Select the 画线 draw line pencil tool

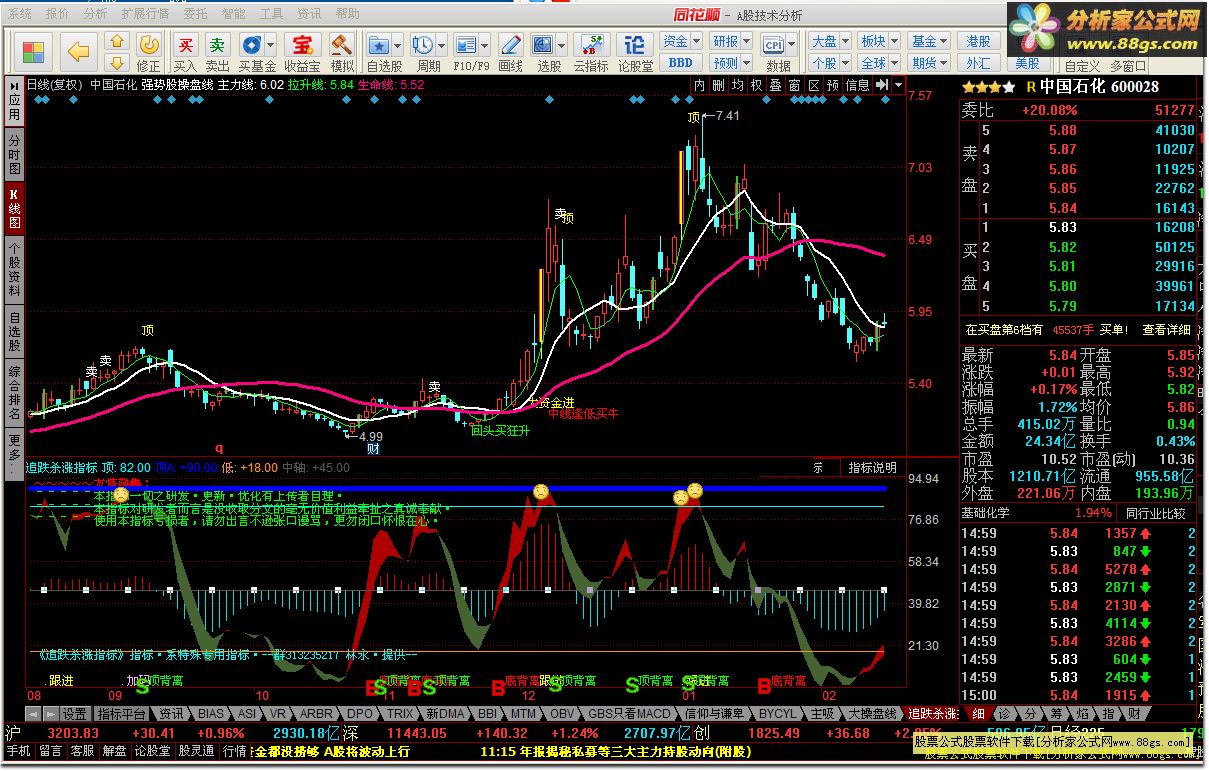pos(511,52)
